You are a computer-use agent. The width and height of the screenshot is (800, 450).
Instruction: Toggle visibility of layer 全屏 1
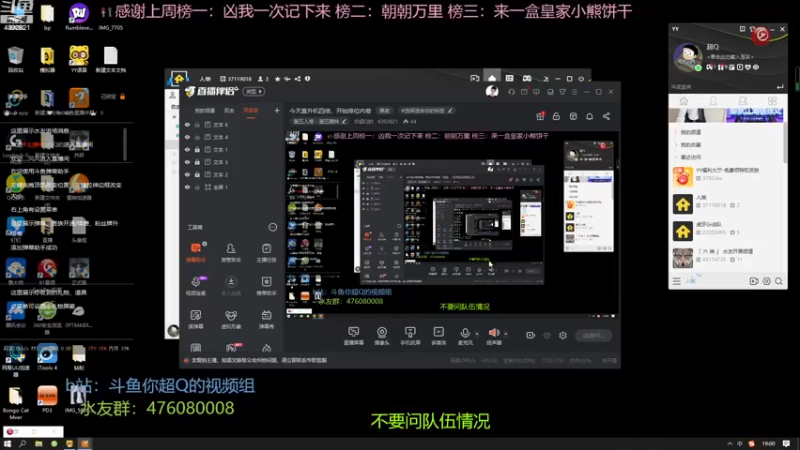tap(187, 187)
